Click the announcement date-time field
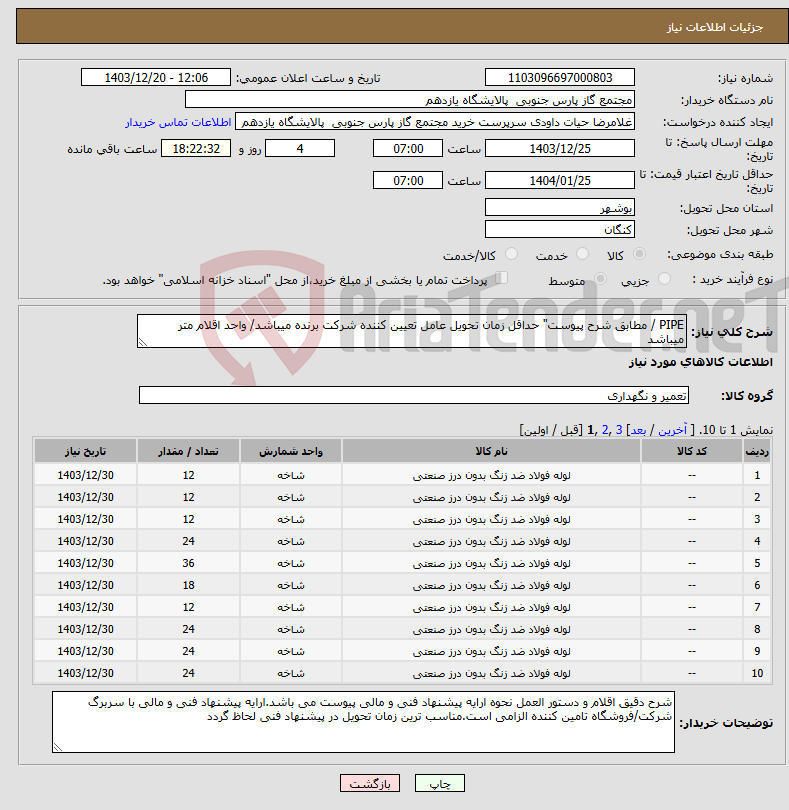 point(156,77)
